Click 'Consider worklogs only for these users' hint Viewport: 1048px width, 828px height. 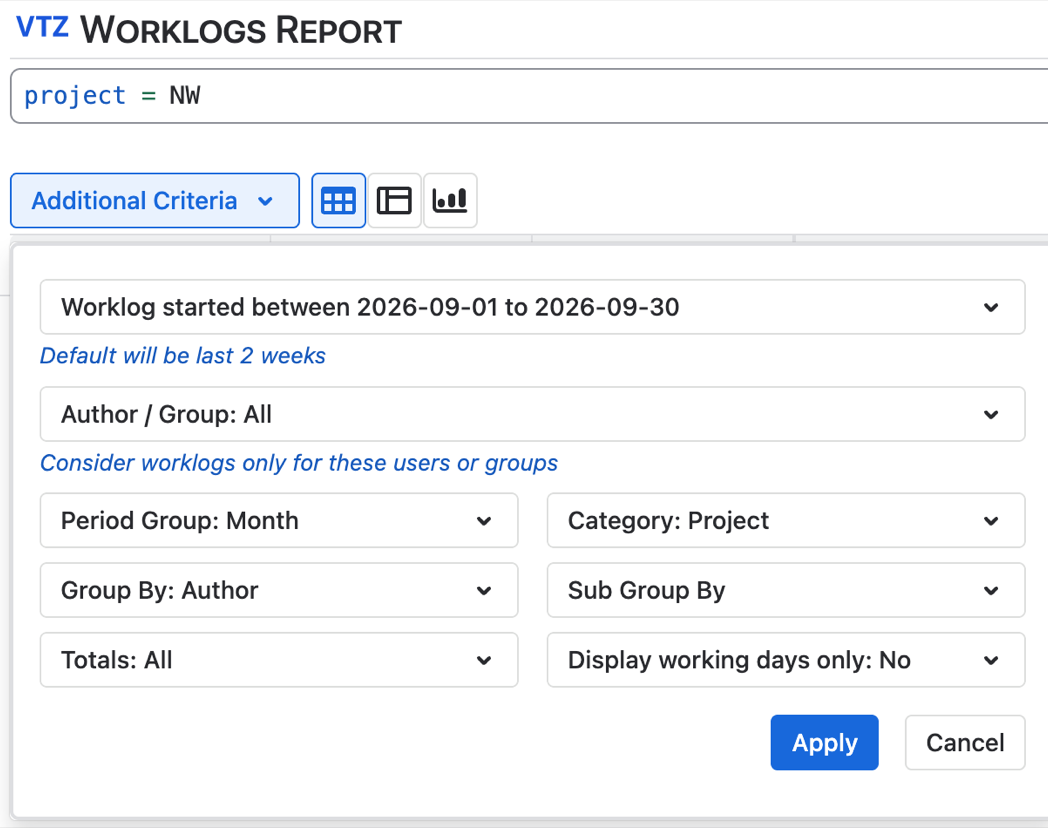point(299,462)
